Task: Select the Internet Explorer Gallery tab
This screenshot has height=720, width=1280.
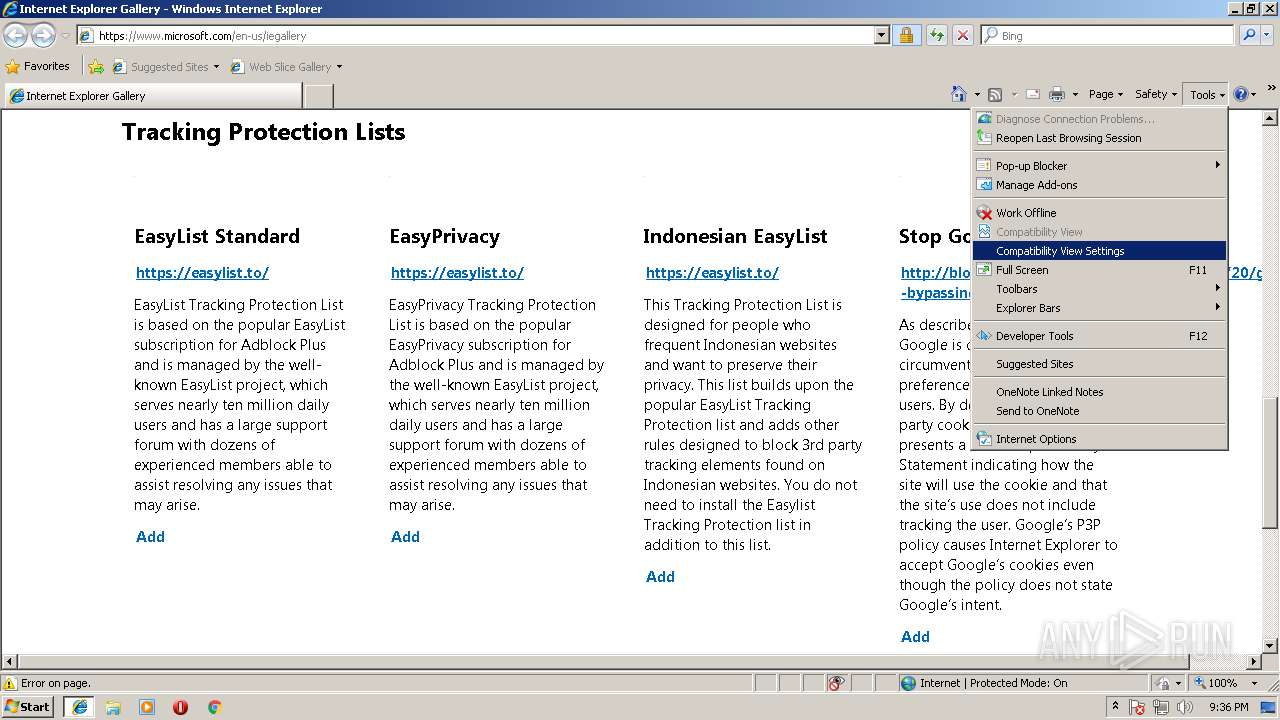Action: pos(152,96)
